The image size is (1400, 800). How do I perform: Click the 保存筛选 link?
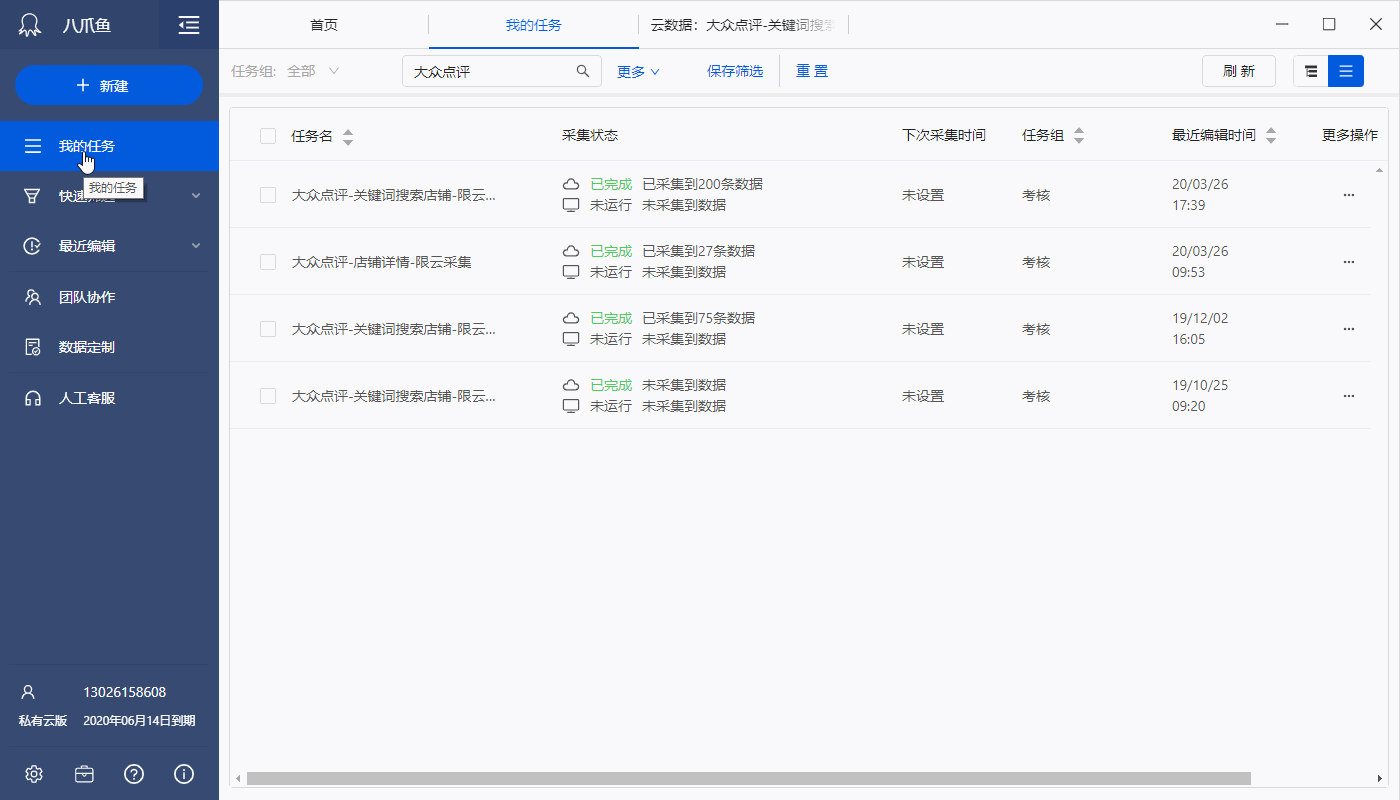[x=735, y=71]
